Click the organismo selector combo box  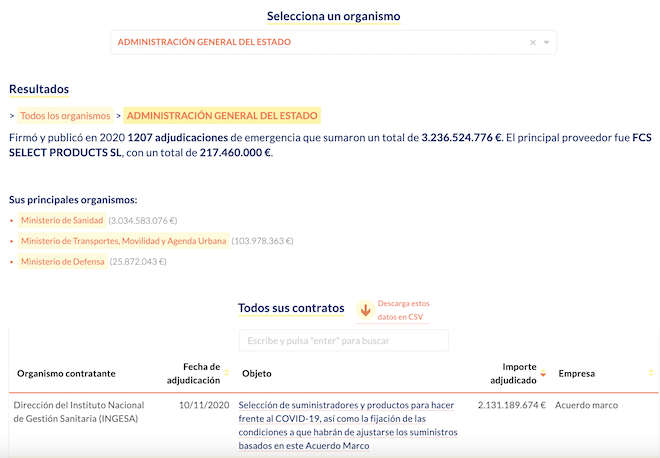(320, 42)
